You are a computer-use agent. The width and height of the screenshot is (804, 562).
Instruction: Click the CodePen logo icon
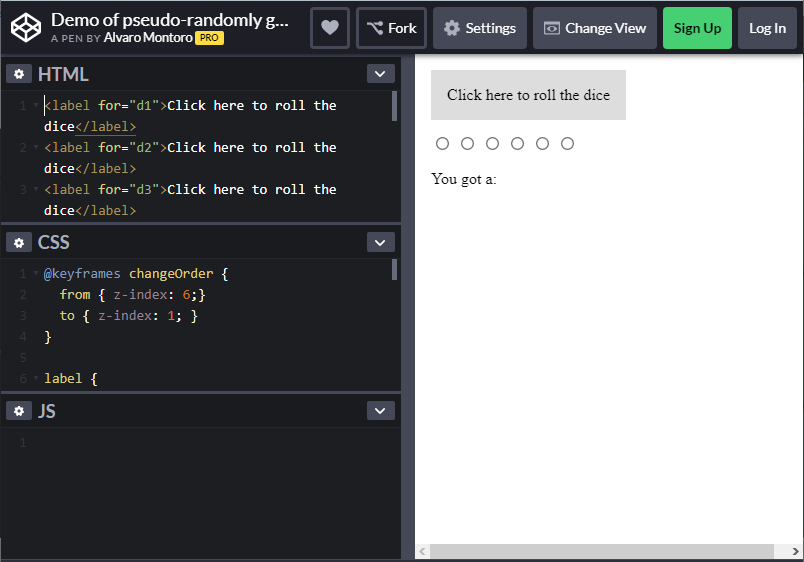coord(26,28)
